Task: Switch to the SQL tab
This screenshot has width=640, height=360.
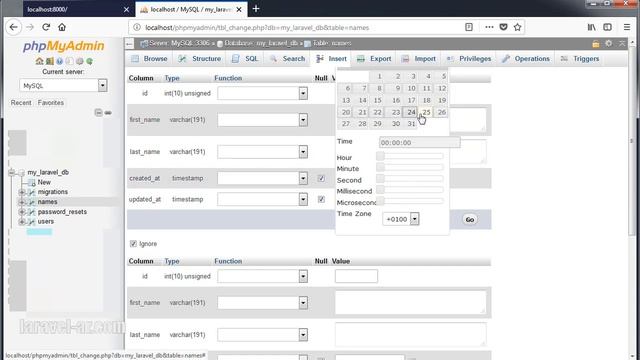Action: point(245,59)
